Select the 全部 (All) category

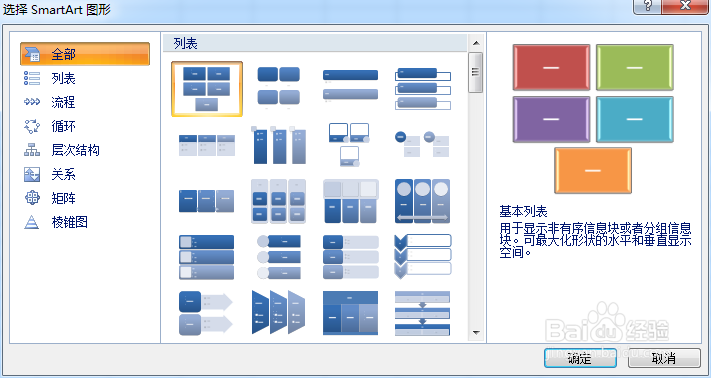pos(85,54)
